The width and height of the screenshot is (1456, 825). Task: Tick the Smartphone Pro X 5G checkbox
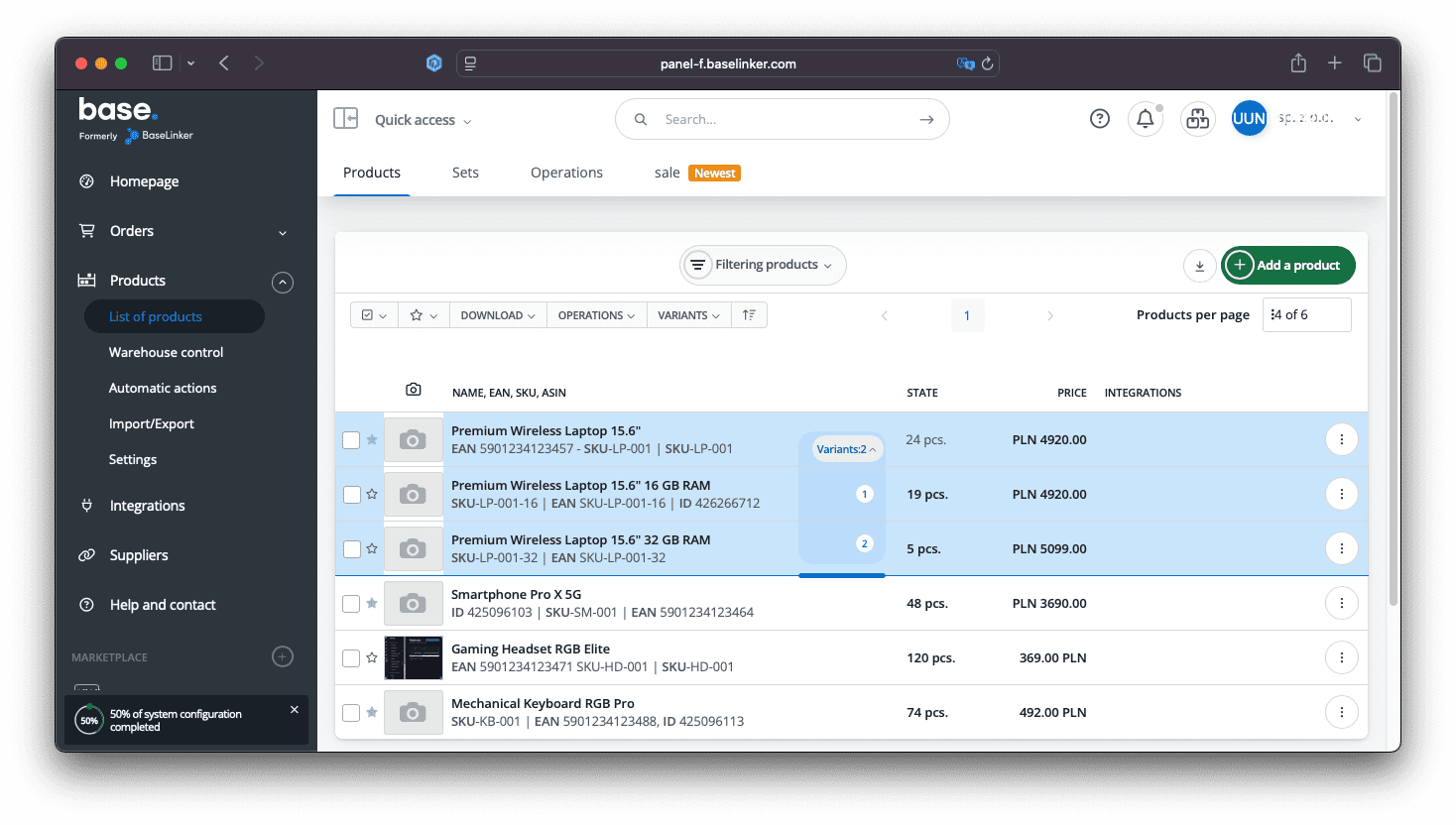pyautogui.click(x=351, y=604)
